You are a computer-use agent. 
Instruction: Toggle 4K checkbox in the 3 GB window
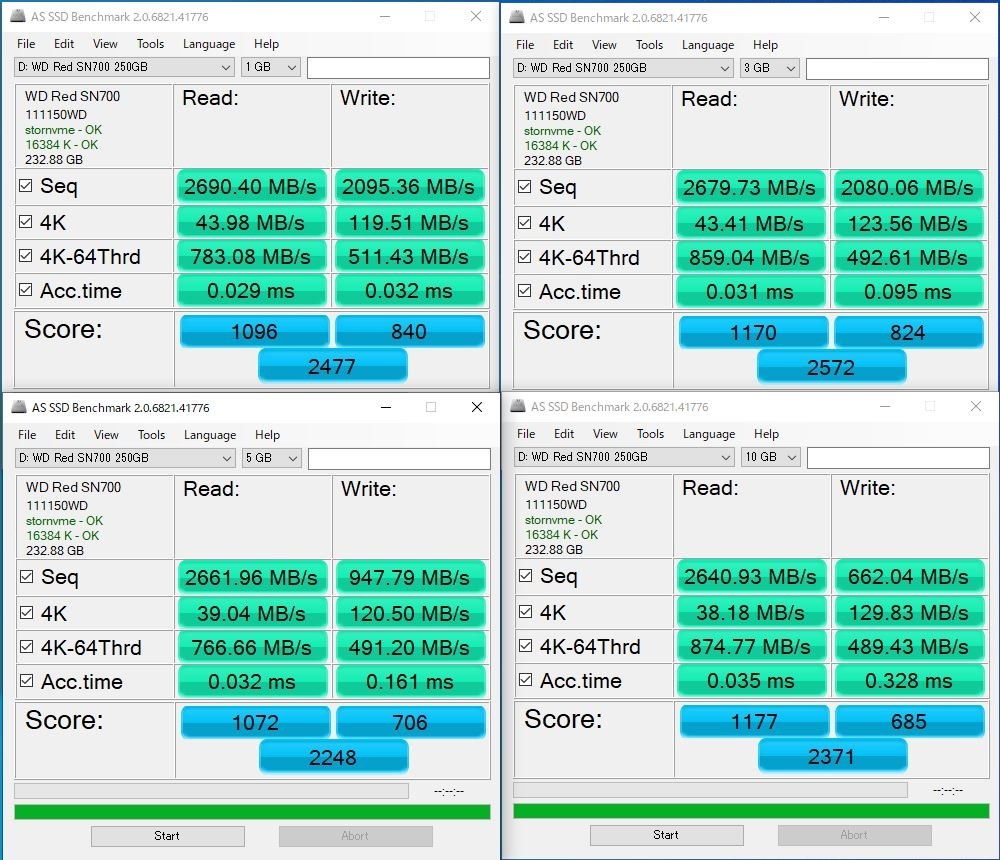pos(524,223)
